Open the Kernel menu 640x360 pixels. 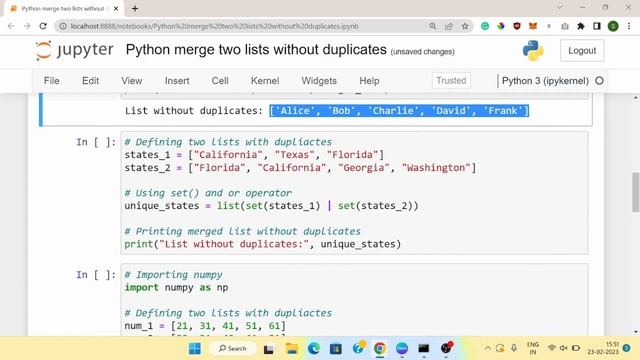(265, 81)
